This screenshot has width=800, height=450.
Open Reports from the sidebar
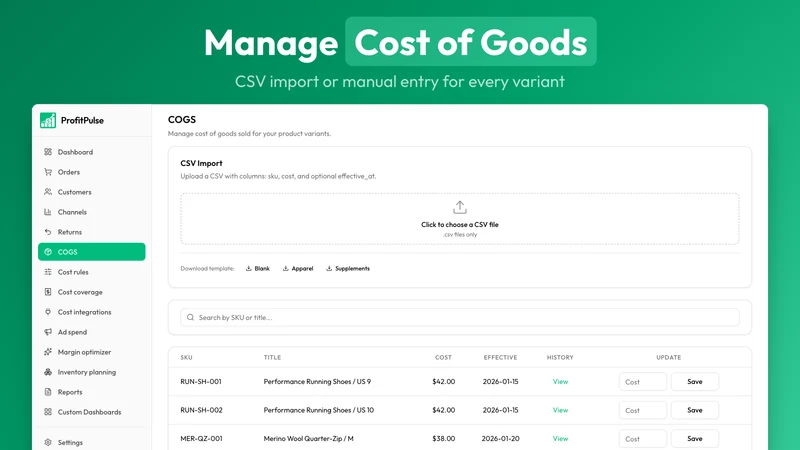pyautogui.click(x=91, y=392)
